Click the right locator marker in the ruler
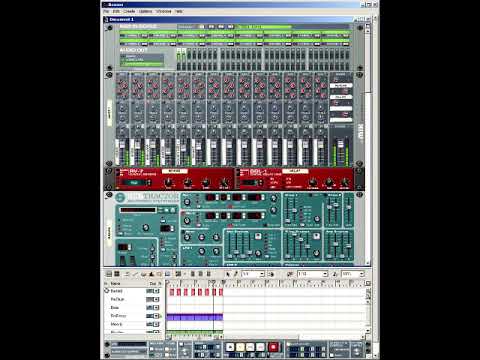 click(x=224, y=283)
